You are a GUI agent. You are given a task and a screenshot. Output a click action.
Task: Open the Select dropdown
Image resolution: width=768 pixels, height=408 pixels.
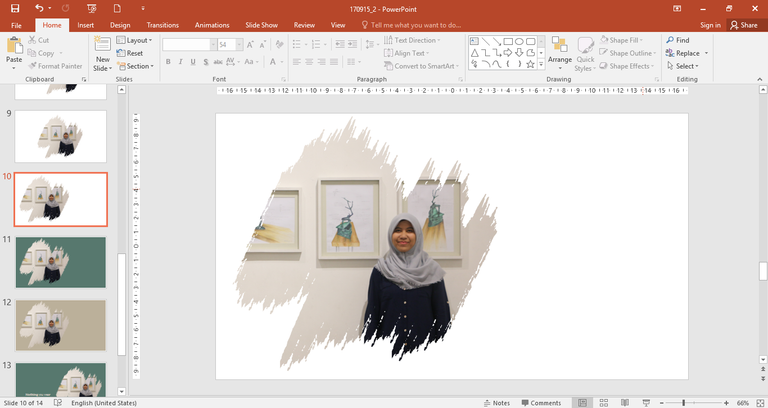point(683,66)
